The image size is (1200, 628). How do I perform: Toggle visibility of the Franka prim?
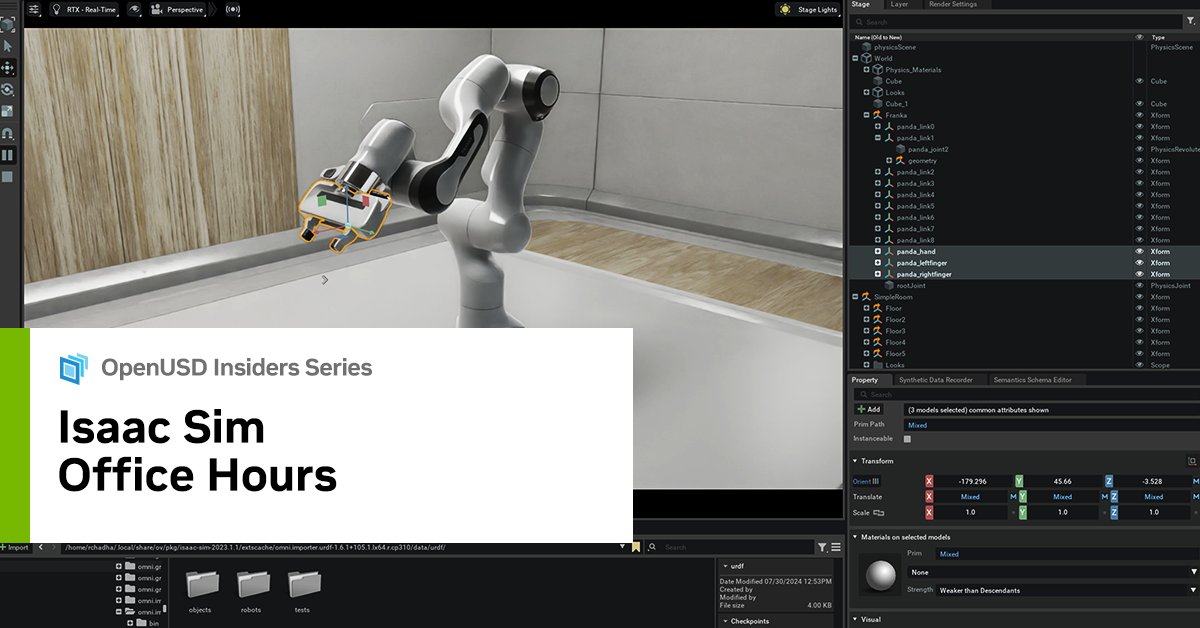1138,115
